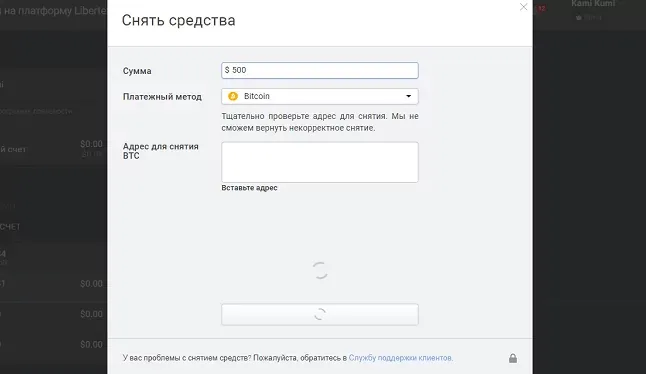This screenshot has height=374, width=646.
Task: Click the warning text 'Тщательно проверьте адрес'
Action: [x=320, y=122]
